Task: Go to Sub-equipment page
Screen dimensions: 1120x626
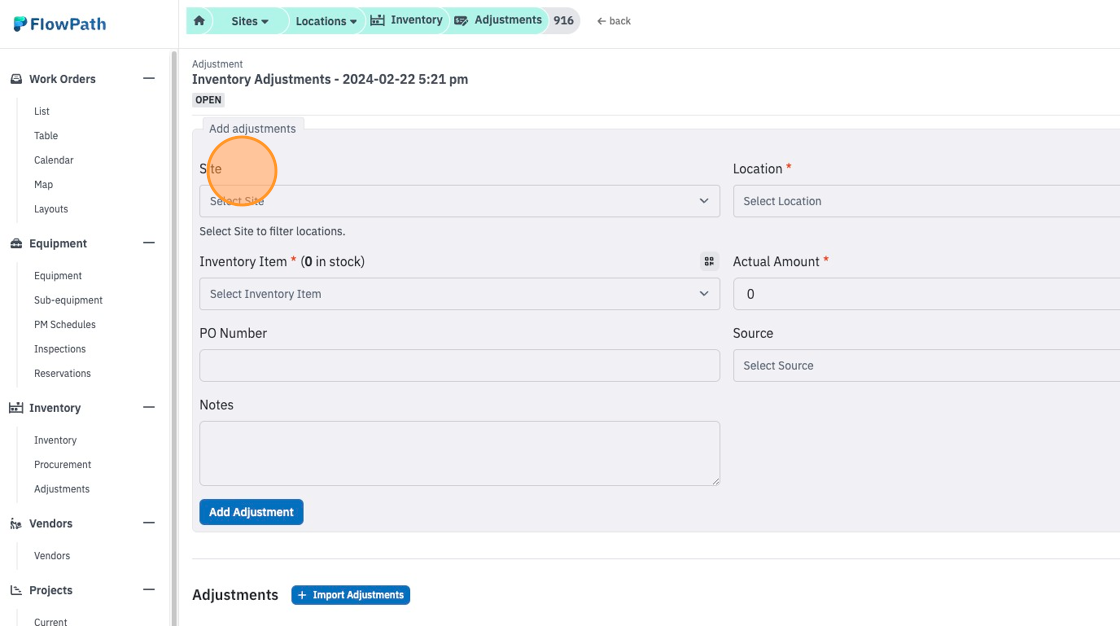Action: click(x=68, y=300)
